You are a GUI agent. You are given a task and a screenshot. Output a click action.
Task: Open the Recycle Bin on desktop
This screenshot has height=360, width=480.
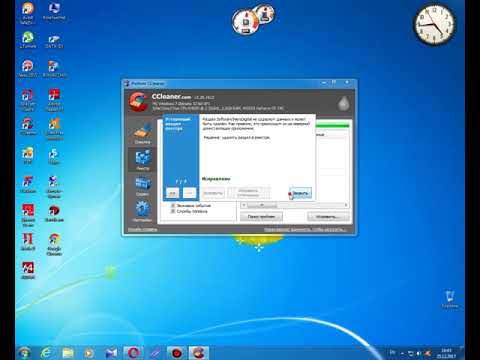click(x=449, y=299)
